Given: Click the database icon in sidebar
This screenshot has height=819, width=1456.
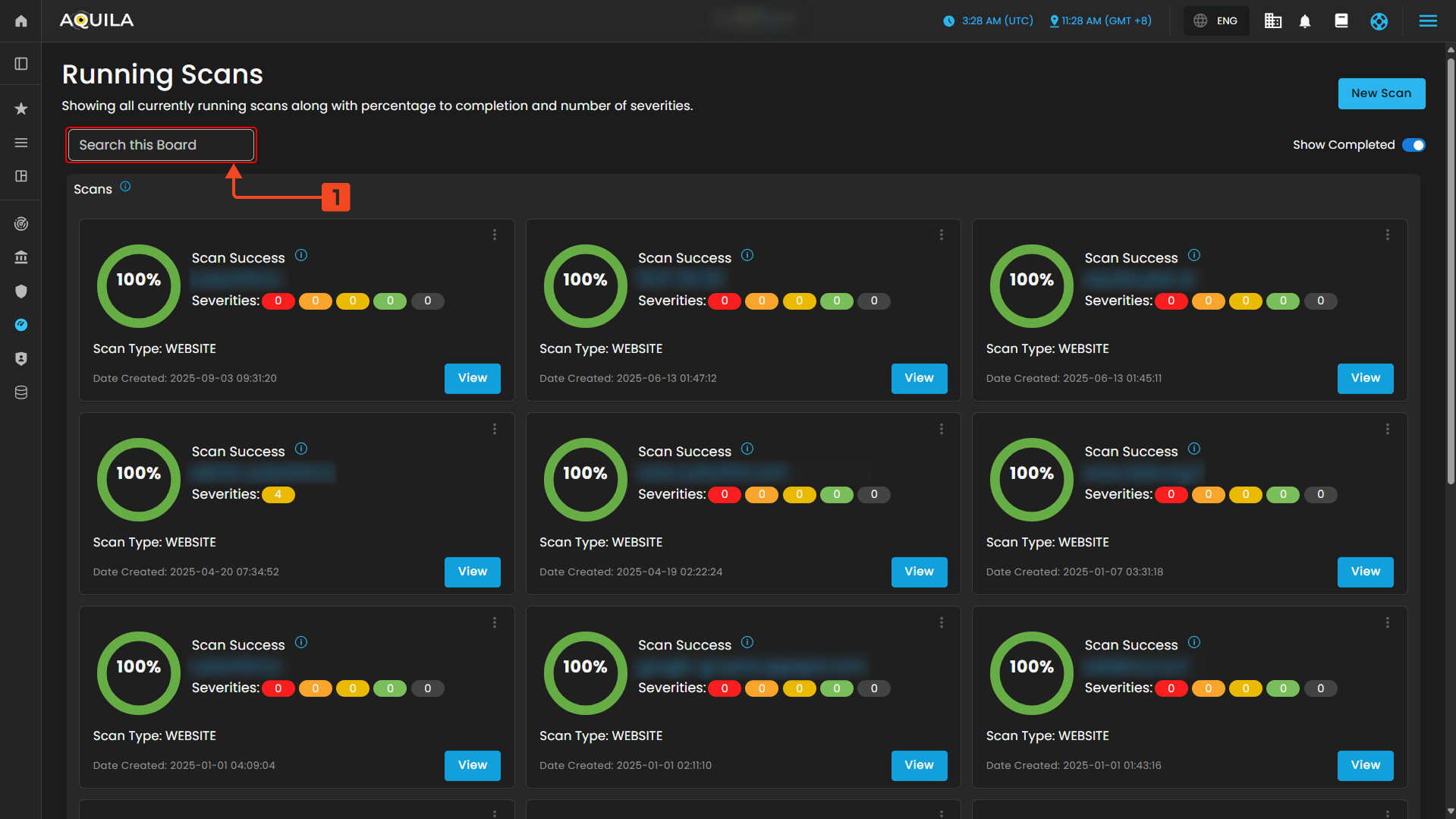Looking at the screenshot, I should (x=21, y=392).
